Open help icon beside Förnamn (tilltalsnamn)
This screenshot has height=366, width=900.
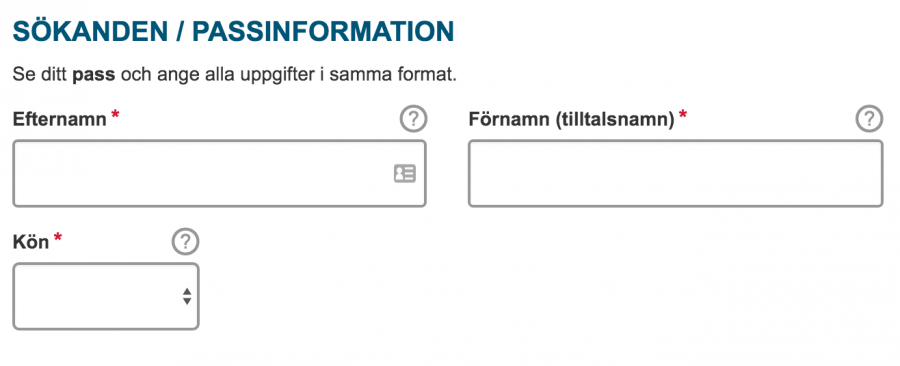pos(869,119)
